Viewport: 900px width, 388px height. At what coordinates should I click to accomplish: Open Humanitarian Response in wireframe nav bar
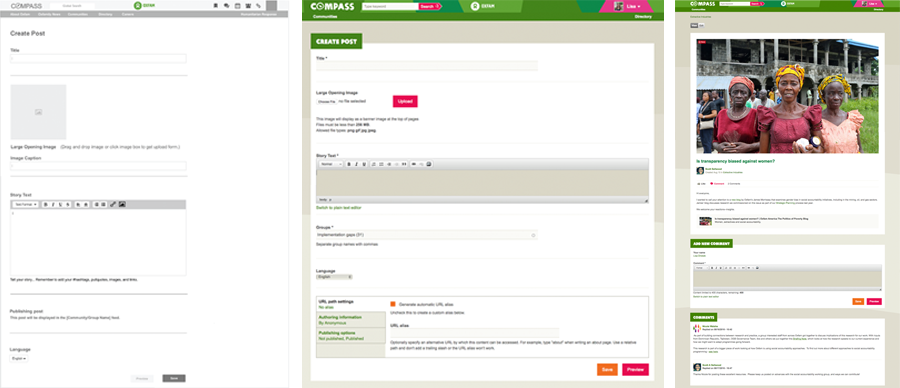(258, 14)
